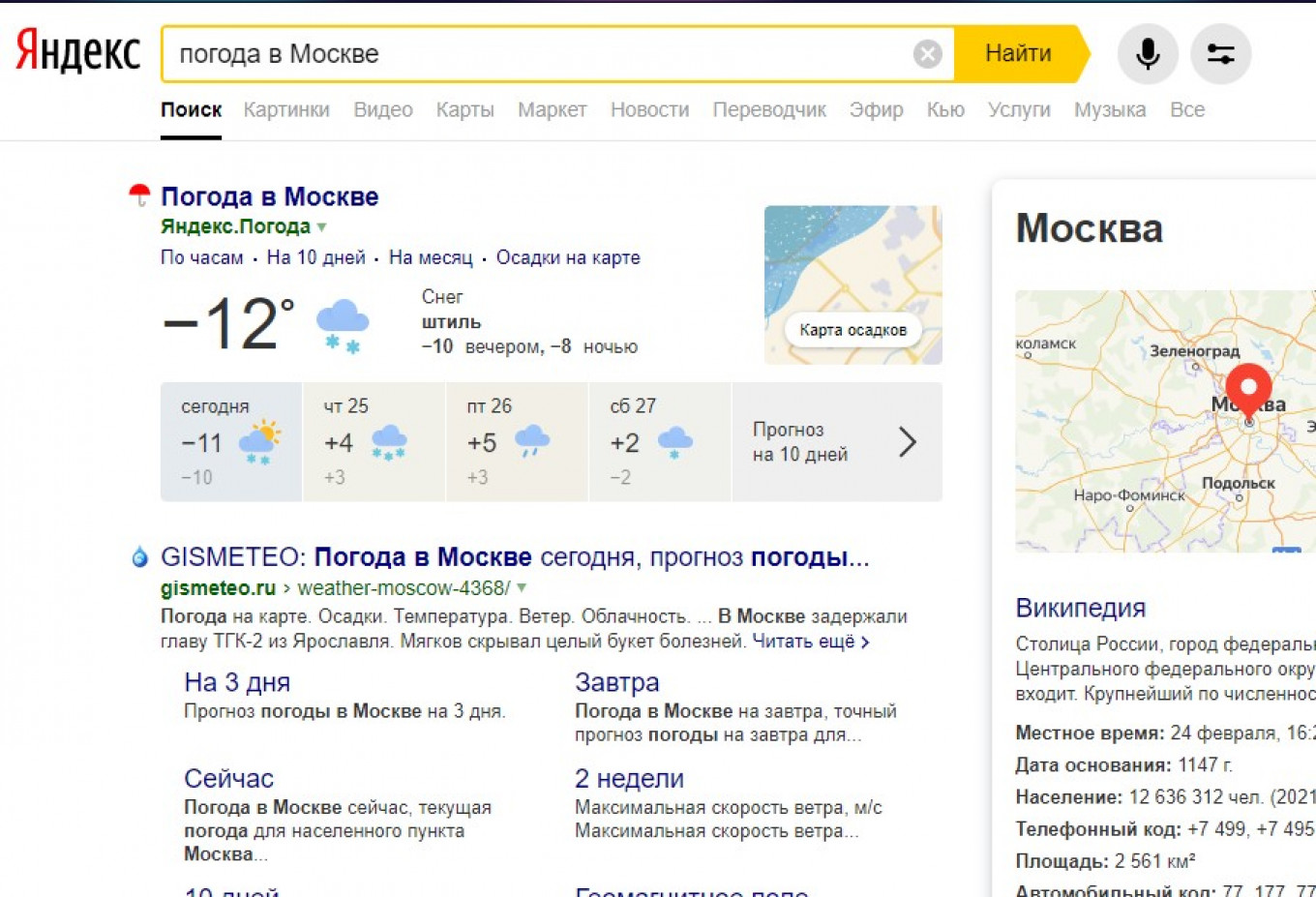This screenshot has width=1316, height=897.
Task: Expand the arrow next to Яндекс.Погода
Action: [322, 227]
